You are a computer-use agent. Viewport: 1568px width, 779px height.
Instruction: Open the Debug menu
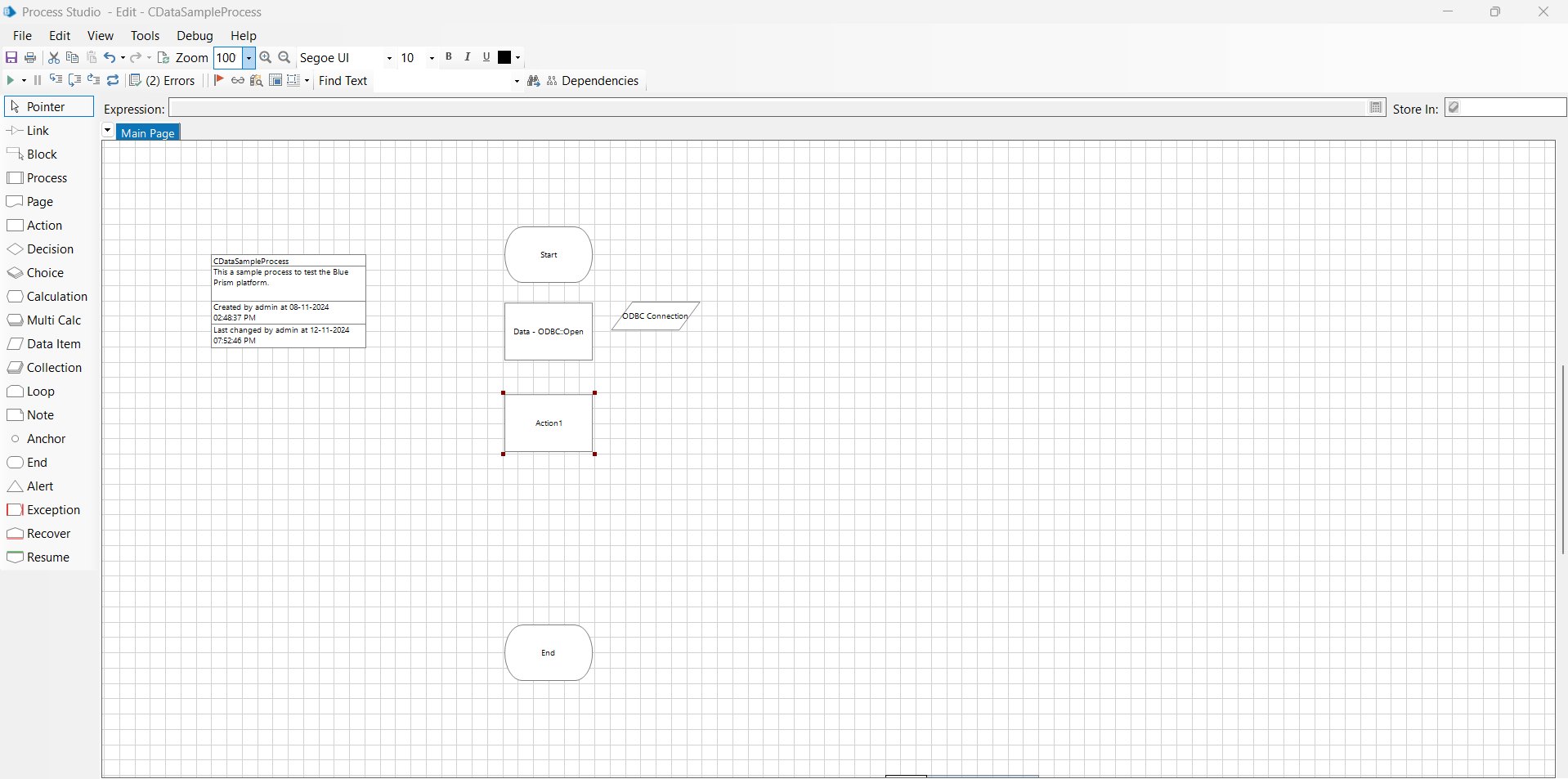pos(195,36)
